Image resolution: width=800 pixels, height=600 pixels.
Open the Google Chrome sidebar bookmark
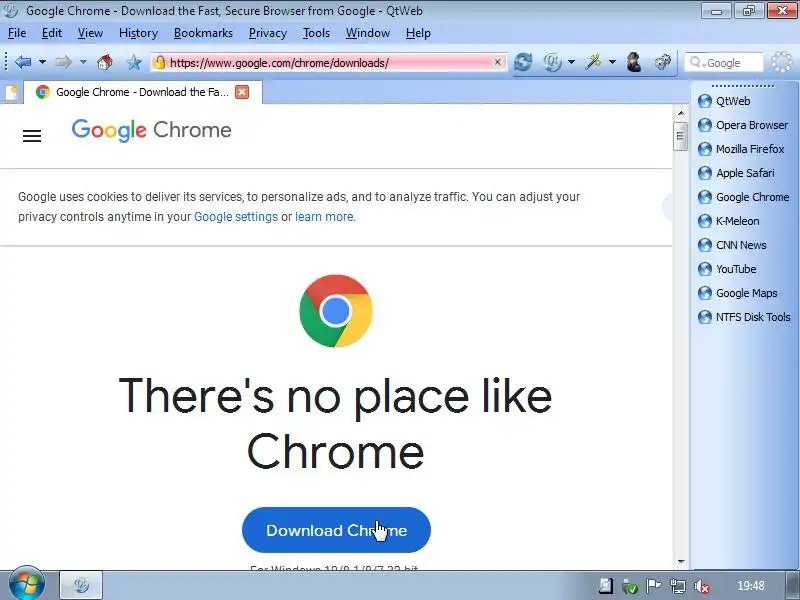click(743, 197)
